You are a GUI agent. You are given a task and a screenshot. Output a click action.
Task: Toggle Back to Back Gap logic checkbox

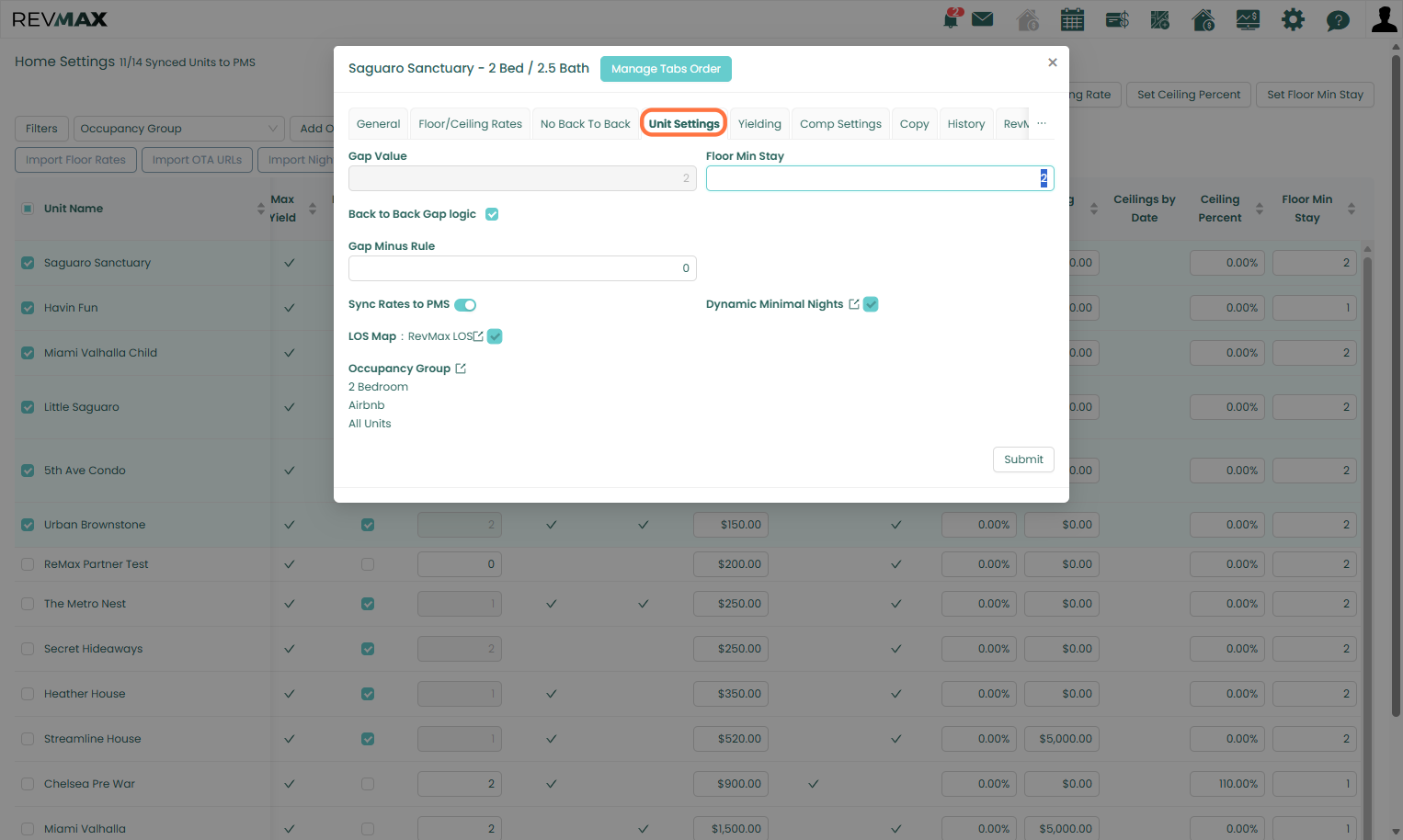(x=492, y=214)
